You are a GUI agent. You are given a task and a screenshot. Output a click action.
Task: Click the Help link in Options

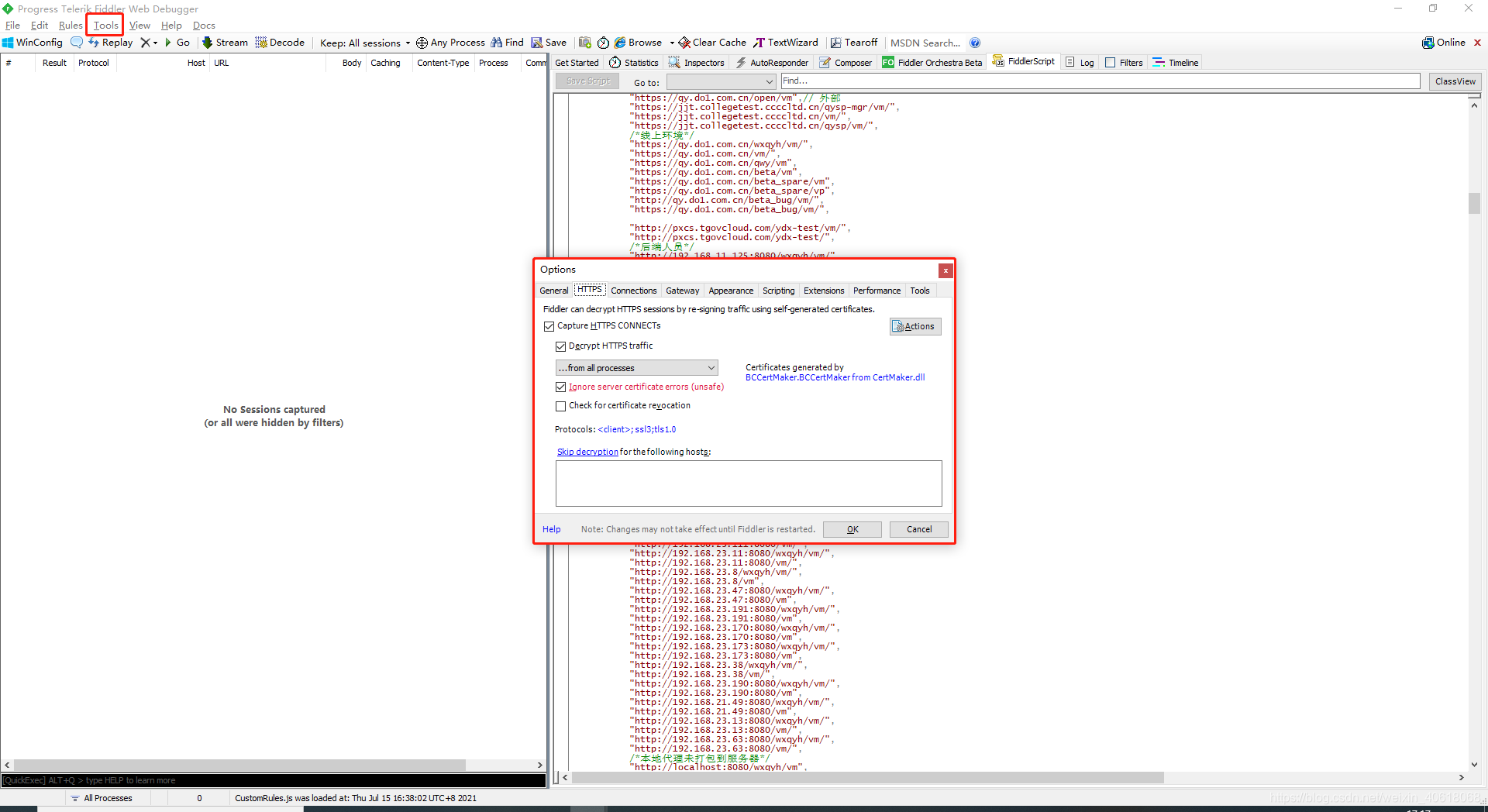[551, 529]
